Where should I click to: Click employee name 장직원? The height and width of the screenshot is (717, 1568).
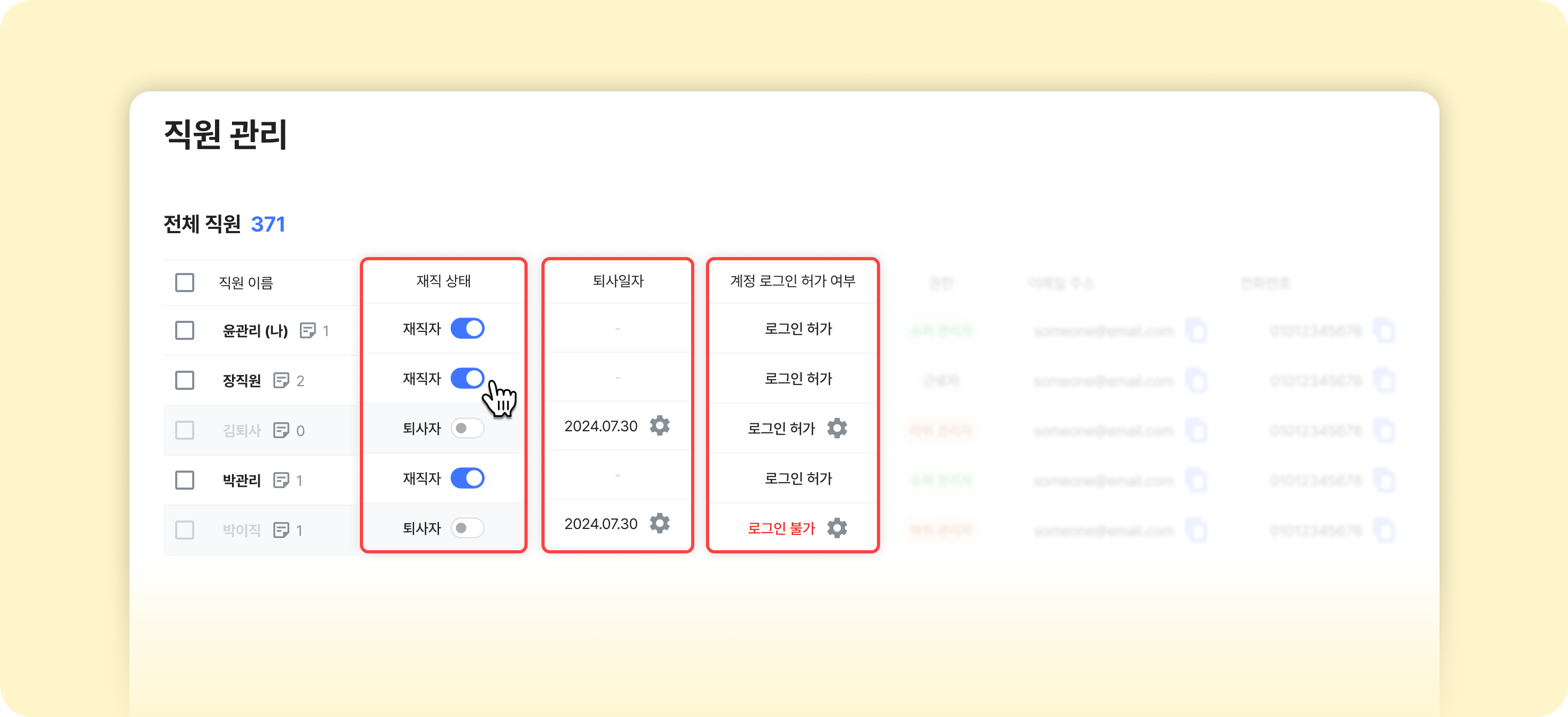coord(242,381)
